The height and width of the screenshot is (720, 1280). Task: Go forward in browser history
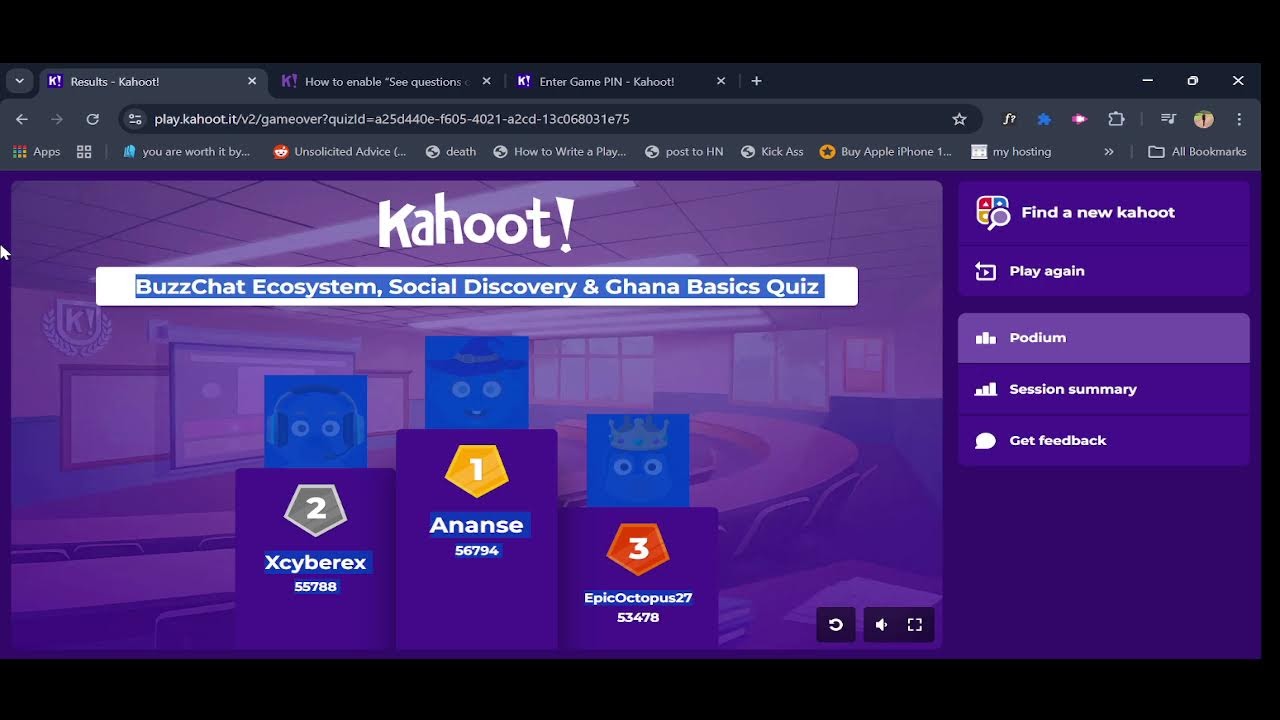tap(57, 119)
